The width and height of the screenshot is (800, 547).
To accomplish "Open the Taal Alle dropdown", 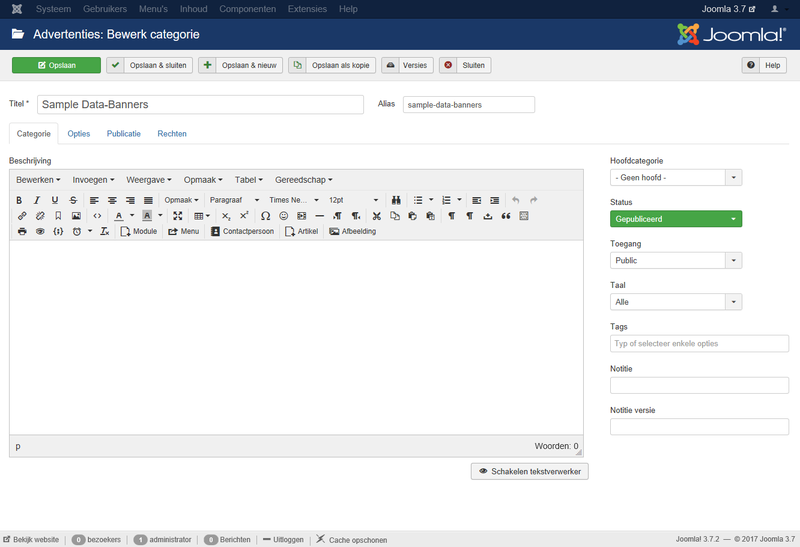I will tap(676, 302).
